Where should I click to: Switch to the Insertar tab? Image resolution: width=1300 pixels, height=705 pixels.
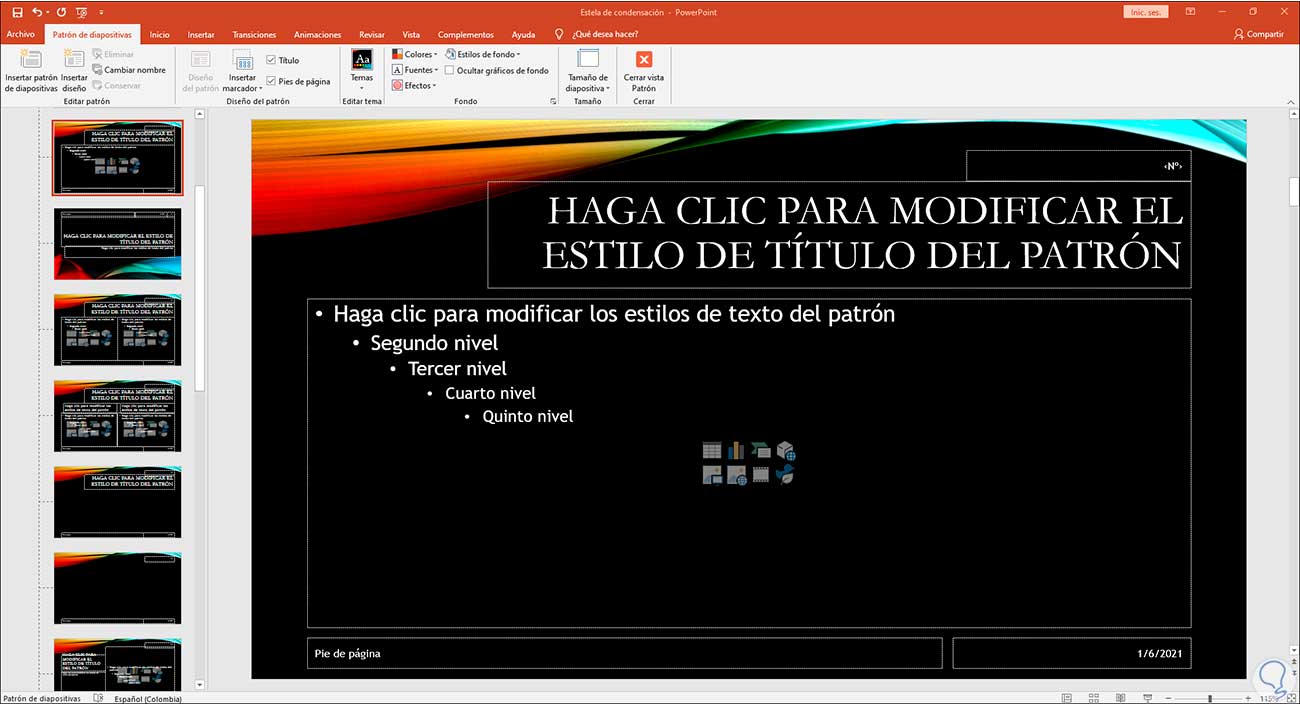pos(201,34)
